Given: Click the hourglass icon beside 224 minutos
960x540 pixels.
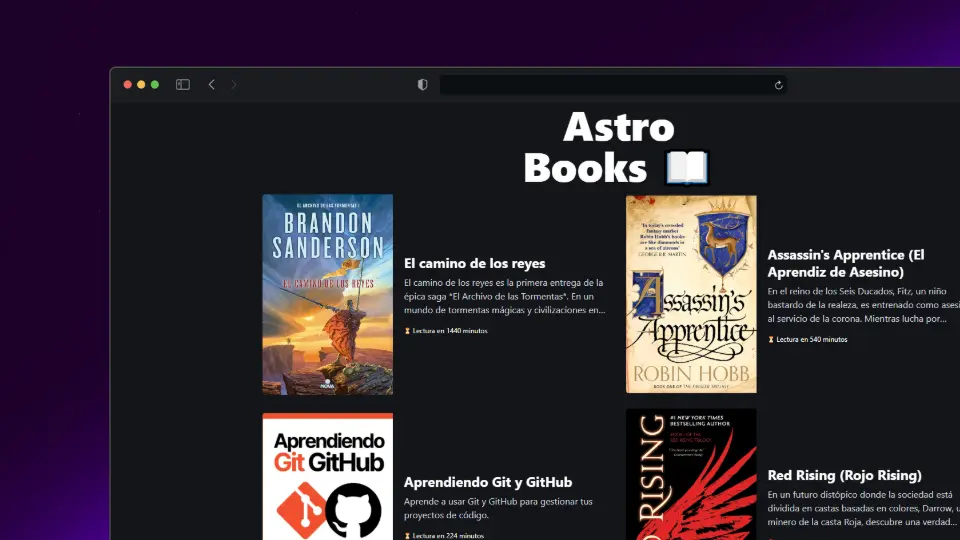Looking at the screenshot, I should 407,536.
